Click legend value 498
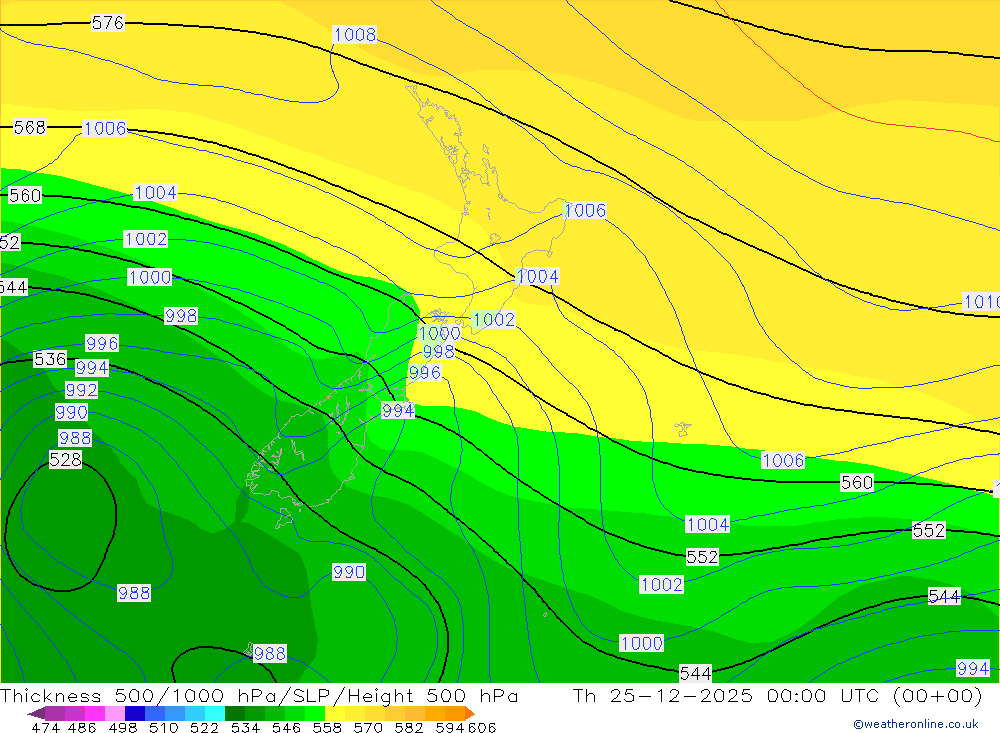 tap(123, 728)
